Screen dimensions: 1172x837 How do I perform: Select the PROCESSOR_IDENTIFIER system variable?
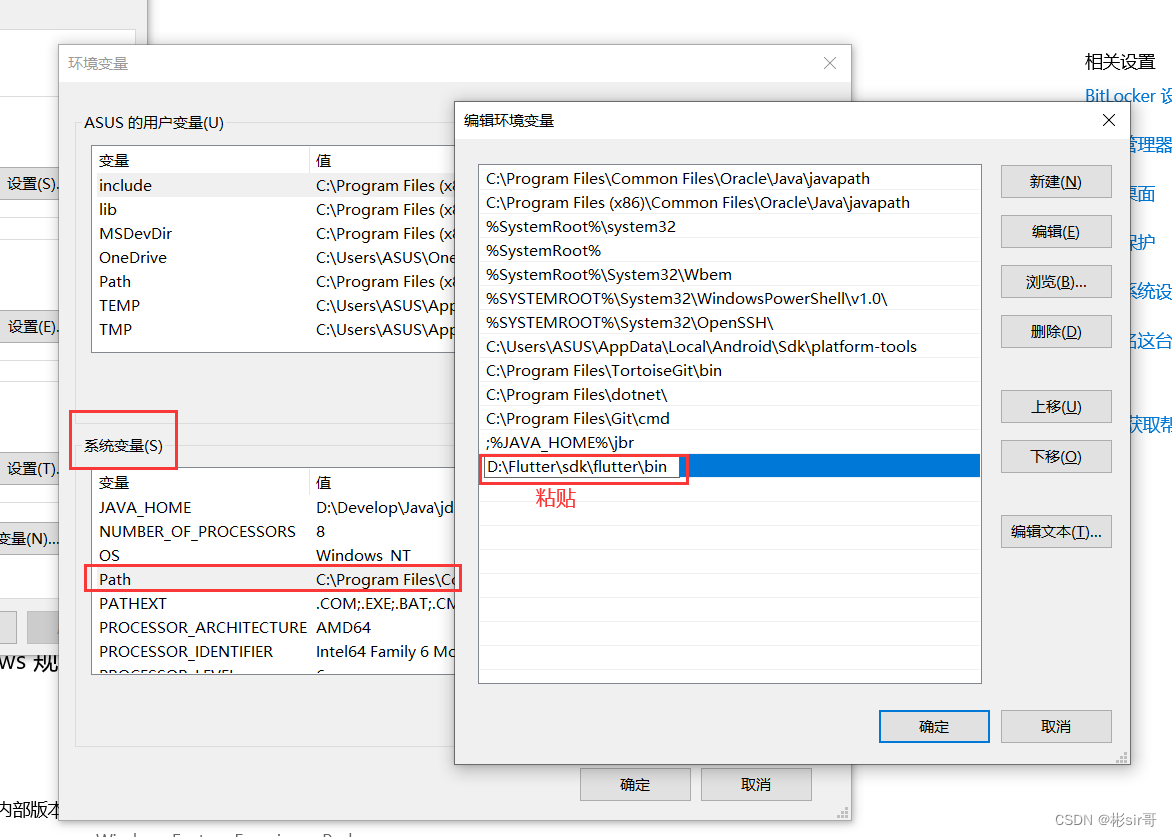(x=274, y=651)
